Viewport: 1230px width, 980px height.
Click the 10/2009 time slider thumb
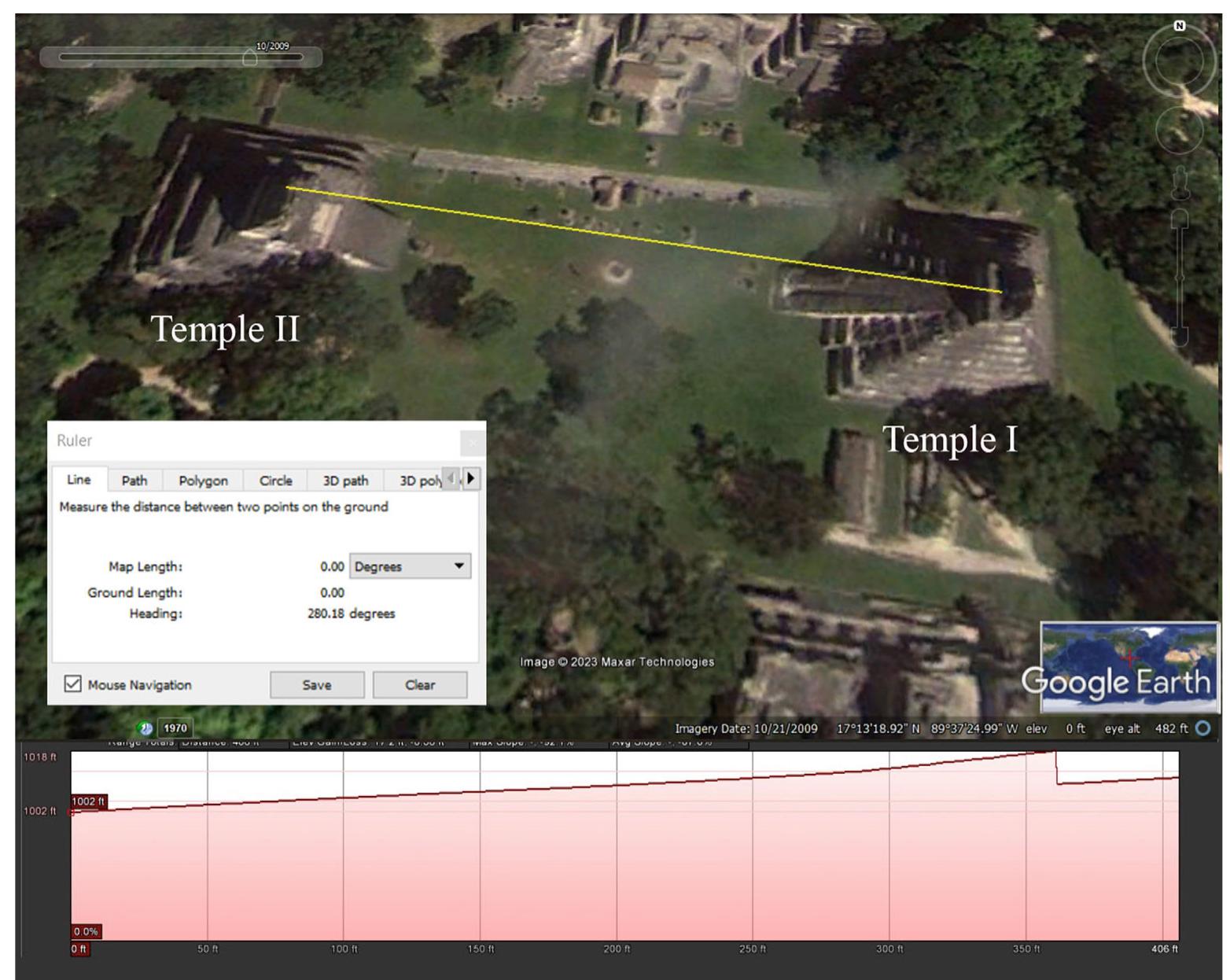click(x=249, y=57)
